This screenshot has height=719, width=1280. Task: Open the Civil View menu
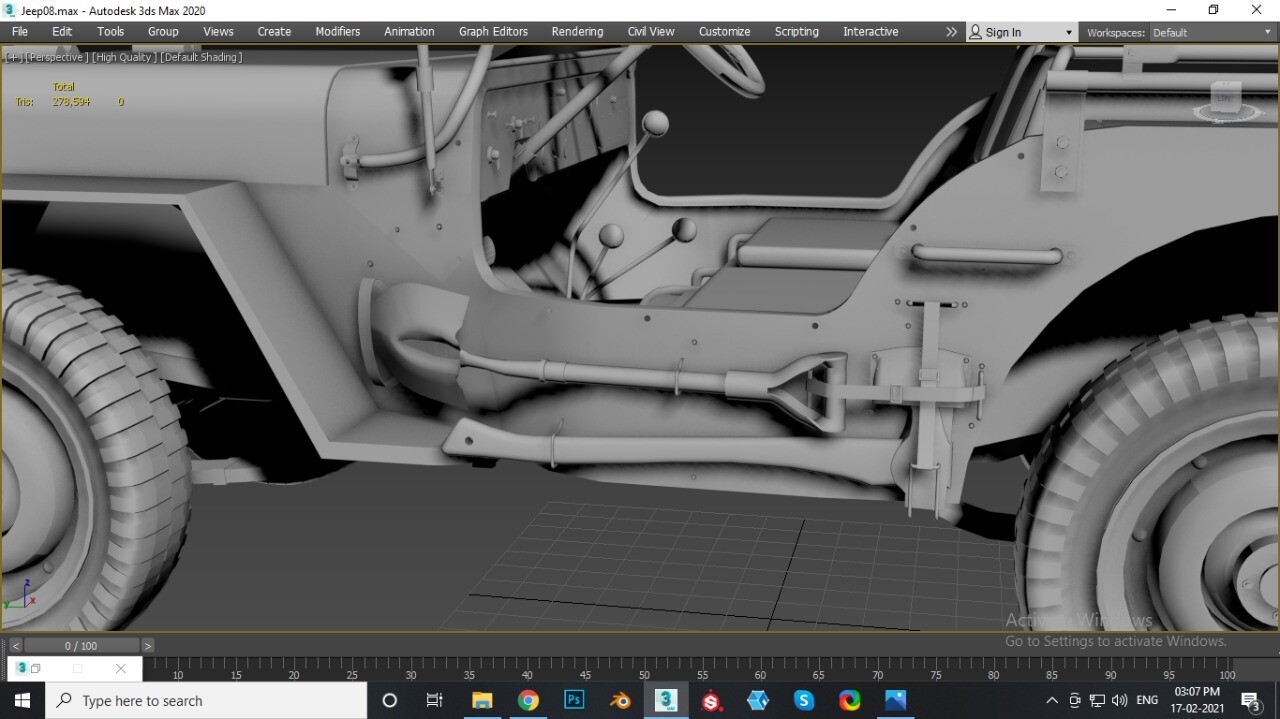coord(651,32)
